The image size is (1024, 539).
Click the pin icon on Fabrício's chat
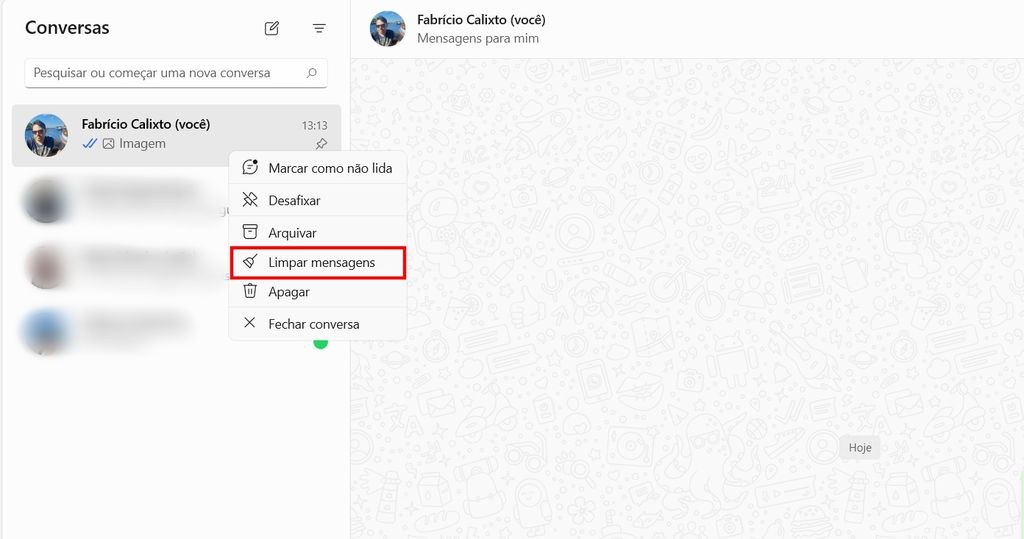click(321, 143)
